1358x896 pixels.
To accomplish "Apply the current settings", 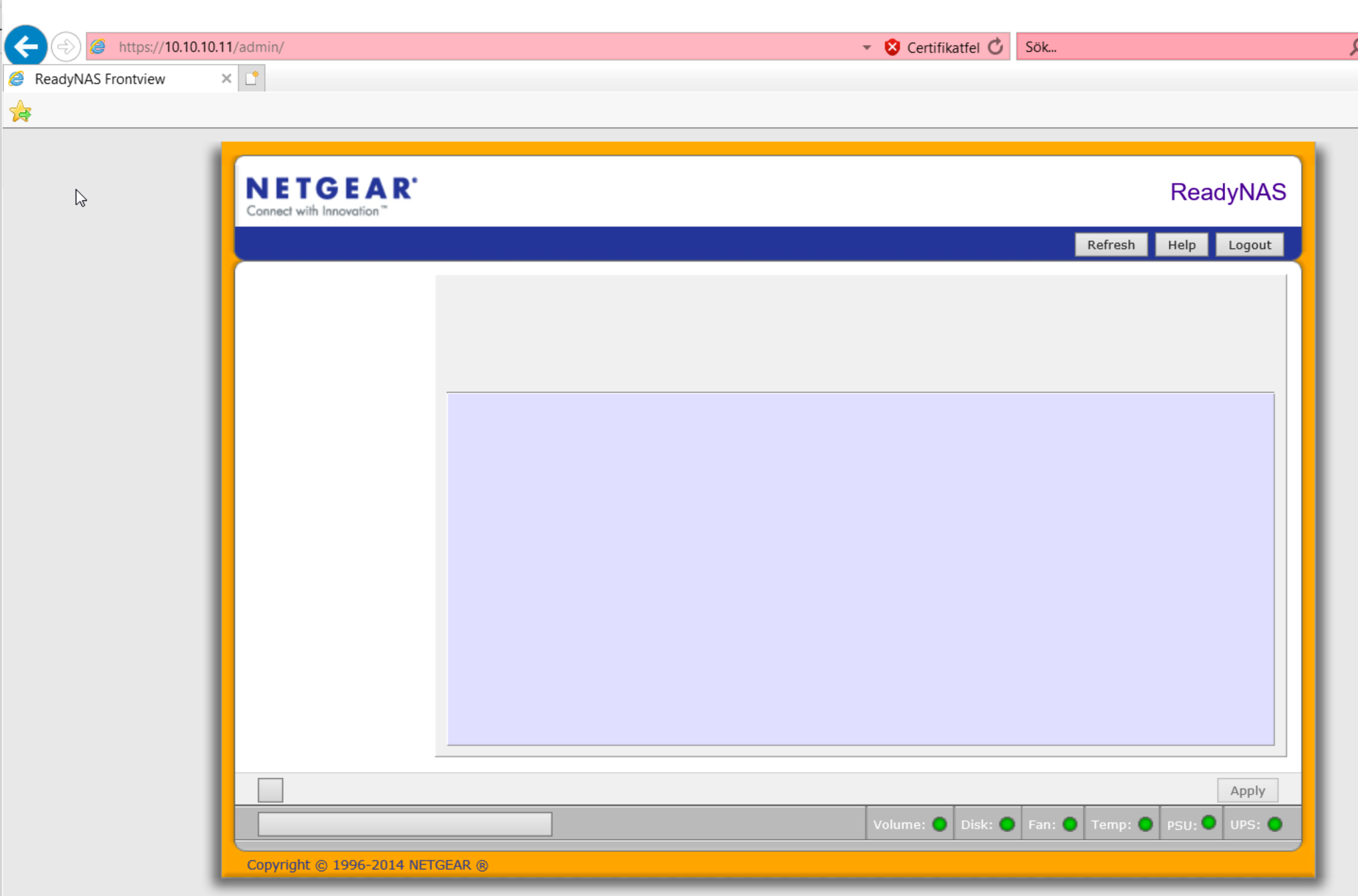I will 1247,790.
